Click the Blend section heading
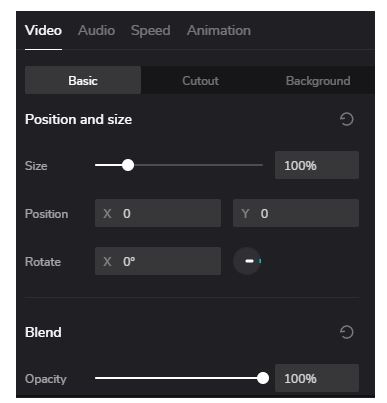387x403 pixels. (x=43, y=332)
